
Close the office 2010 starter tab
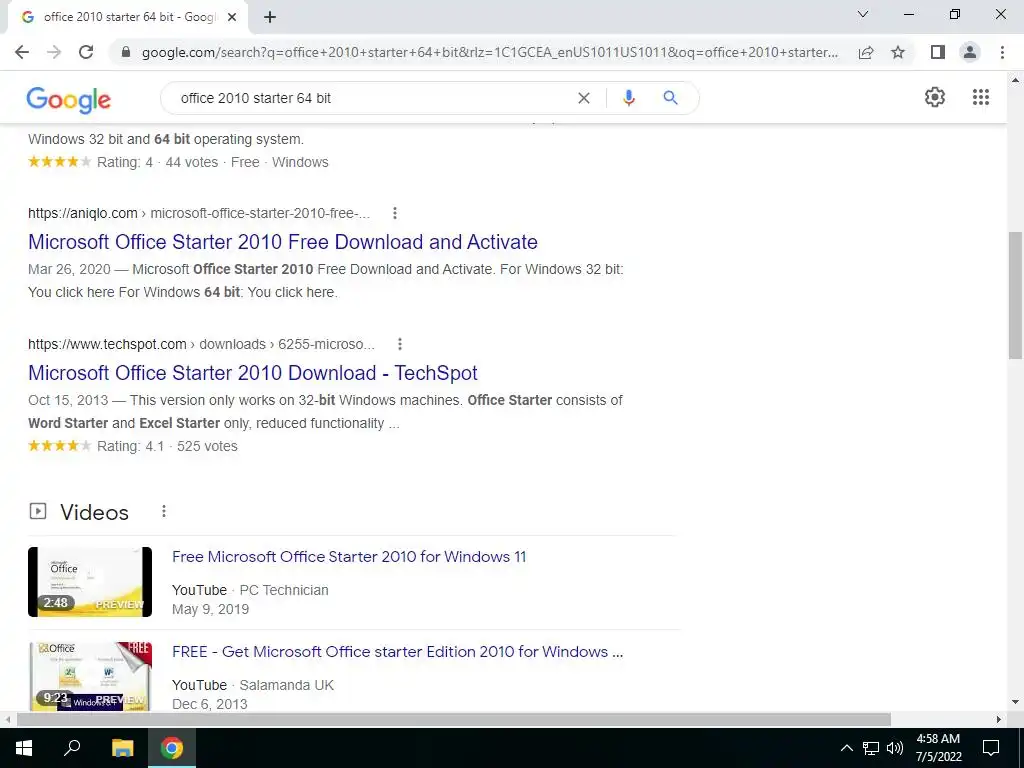[x=232, y=17]
